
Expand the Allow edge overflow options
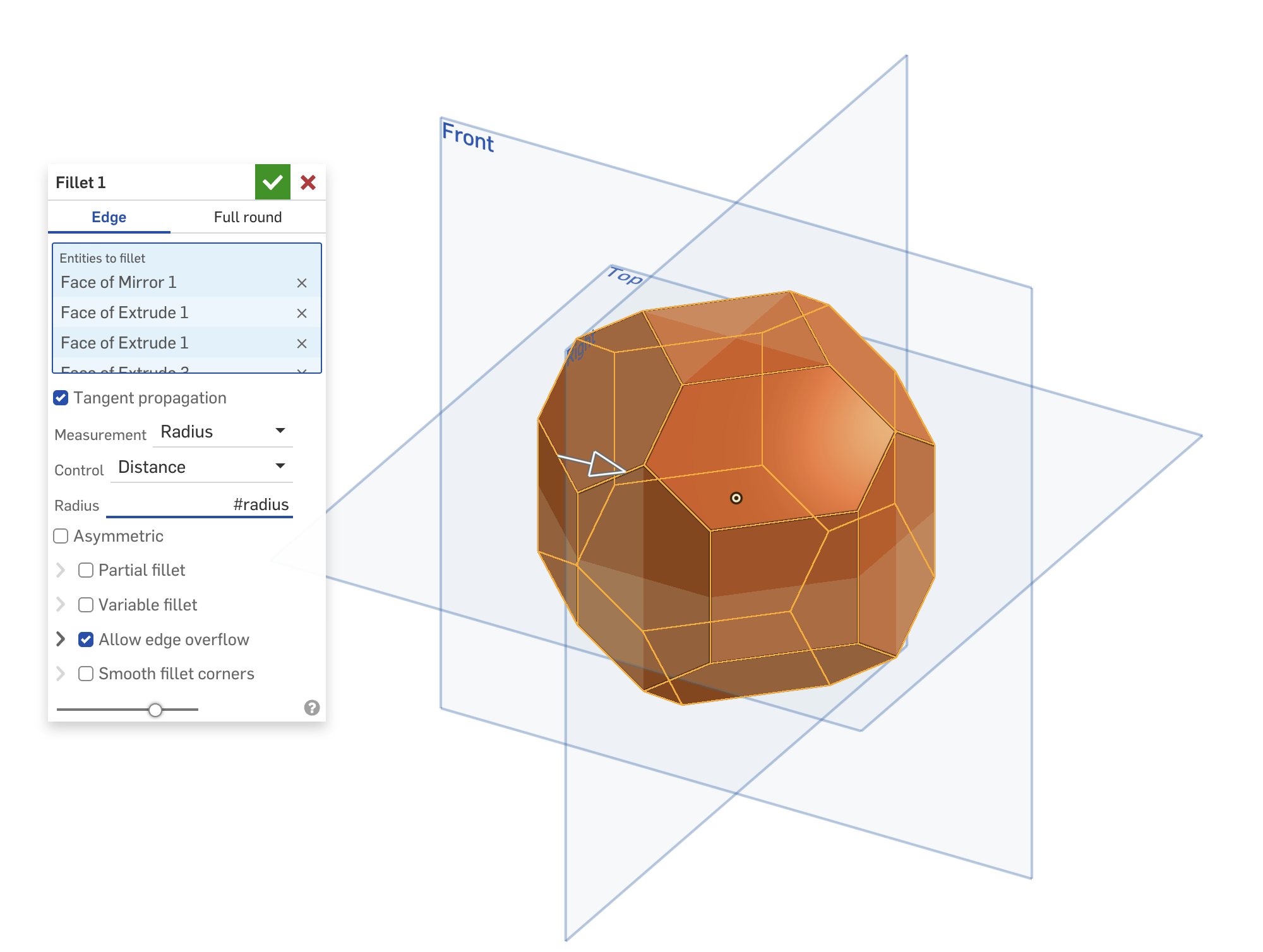coord(61,639)
